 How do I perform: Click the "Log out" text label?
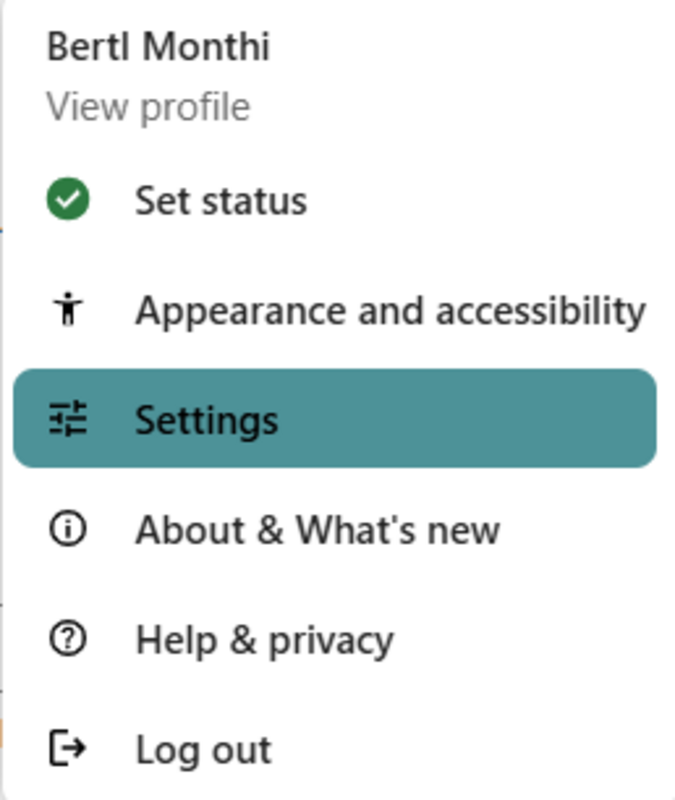pos(204,750)
